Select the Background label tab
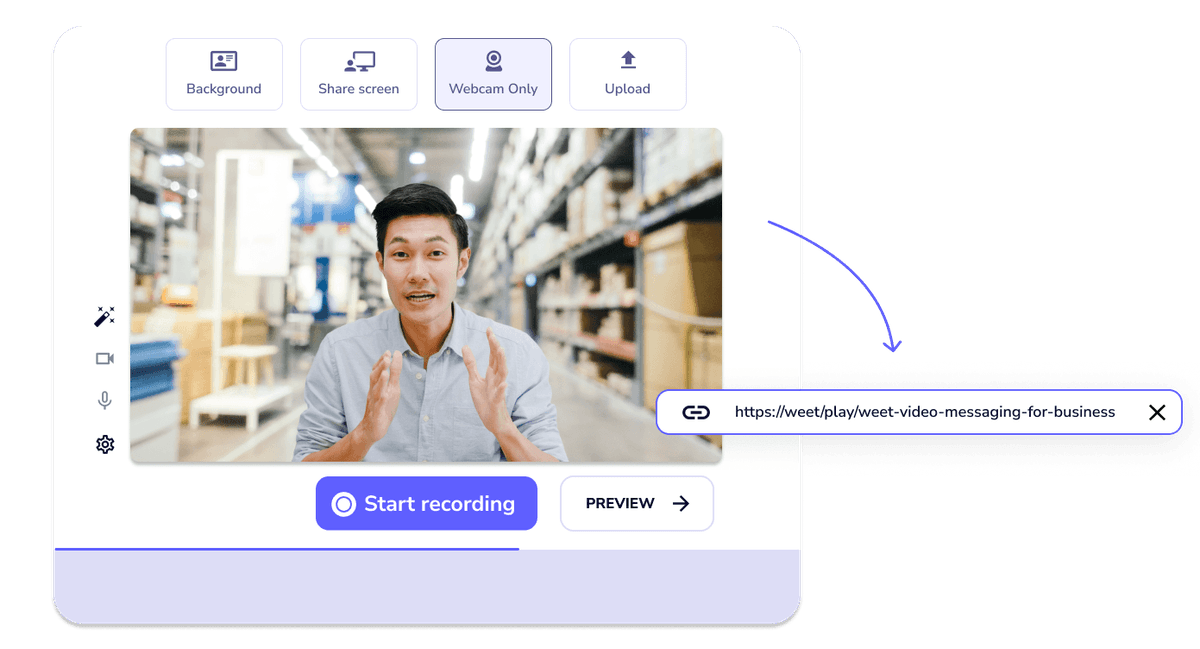 224,89
